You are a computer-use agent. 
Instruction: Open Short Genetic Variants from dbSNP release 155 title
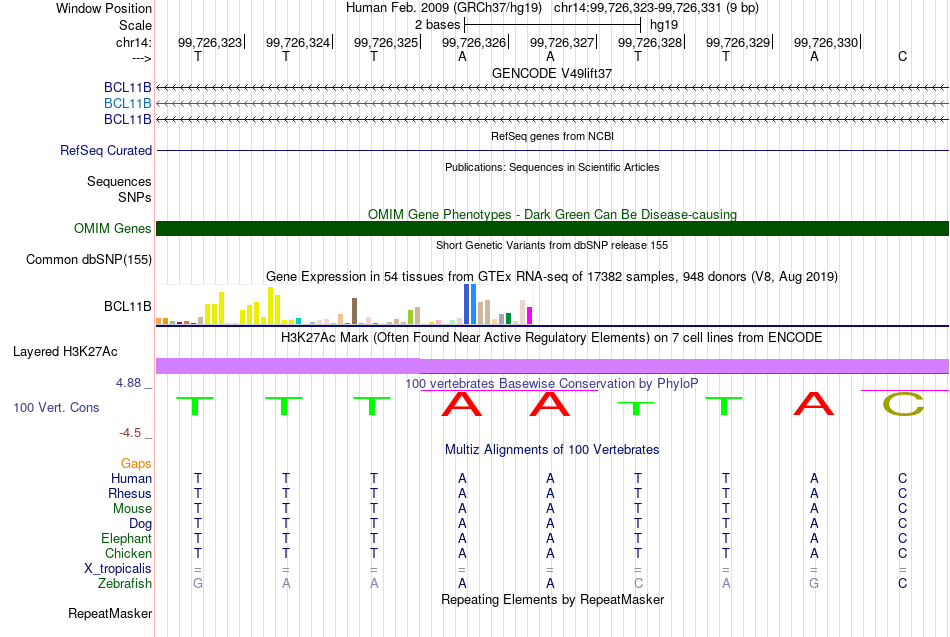[552, 245]
